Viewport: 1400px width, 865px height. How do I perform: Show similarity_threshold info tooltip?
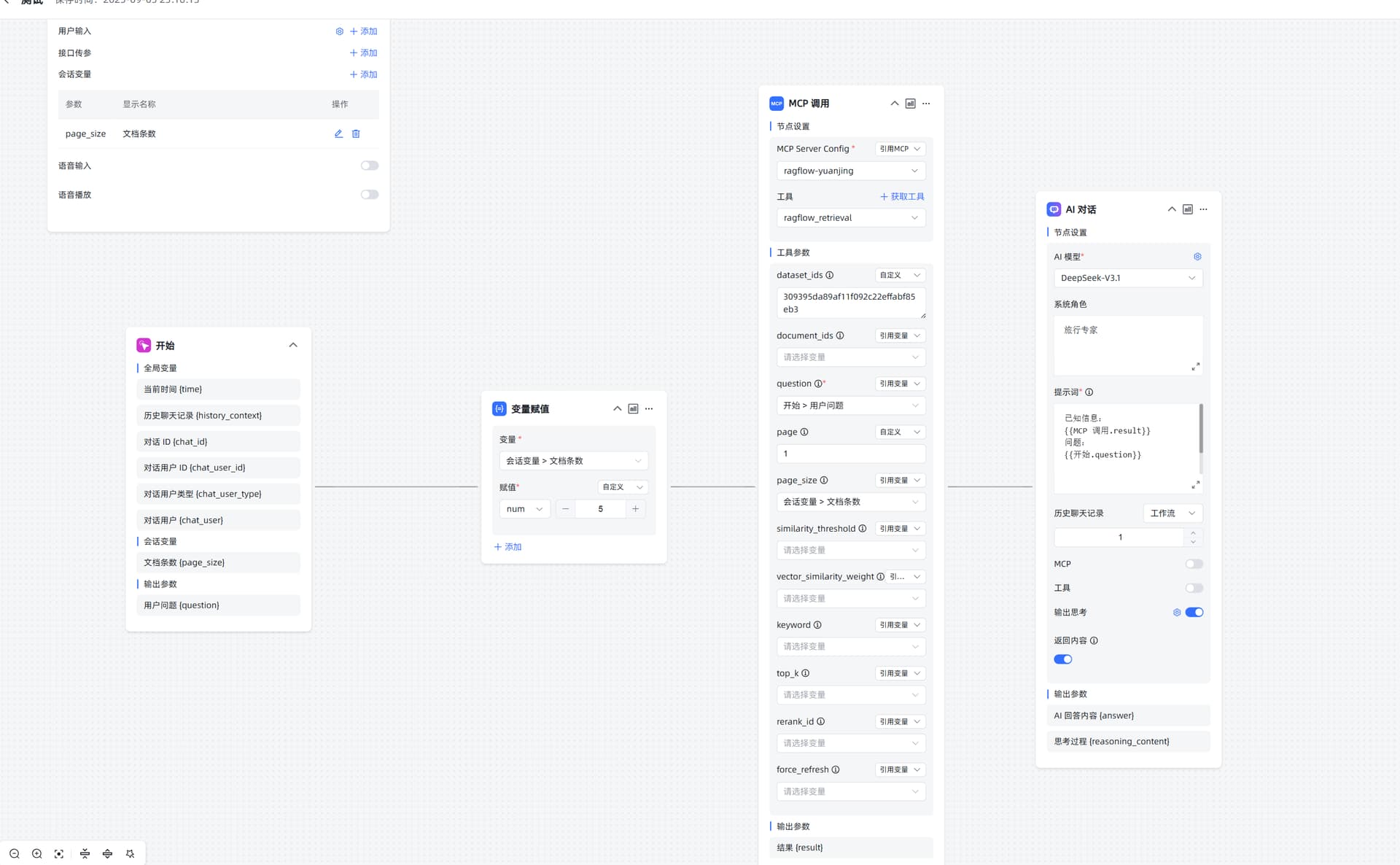point(862,529)
